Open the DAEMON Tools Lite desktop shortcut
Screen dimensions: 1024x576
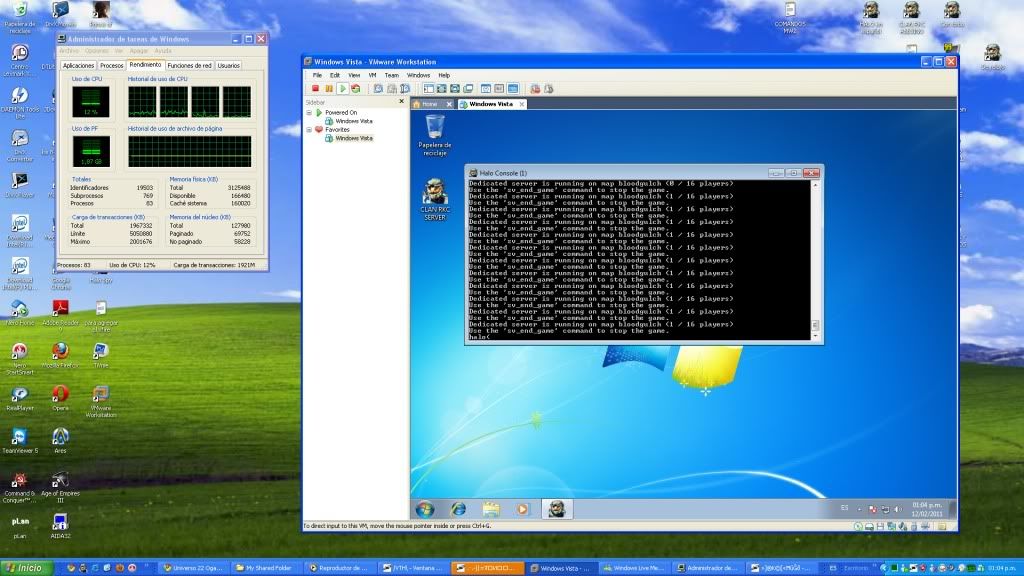(20, 103)
